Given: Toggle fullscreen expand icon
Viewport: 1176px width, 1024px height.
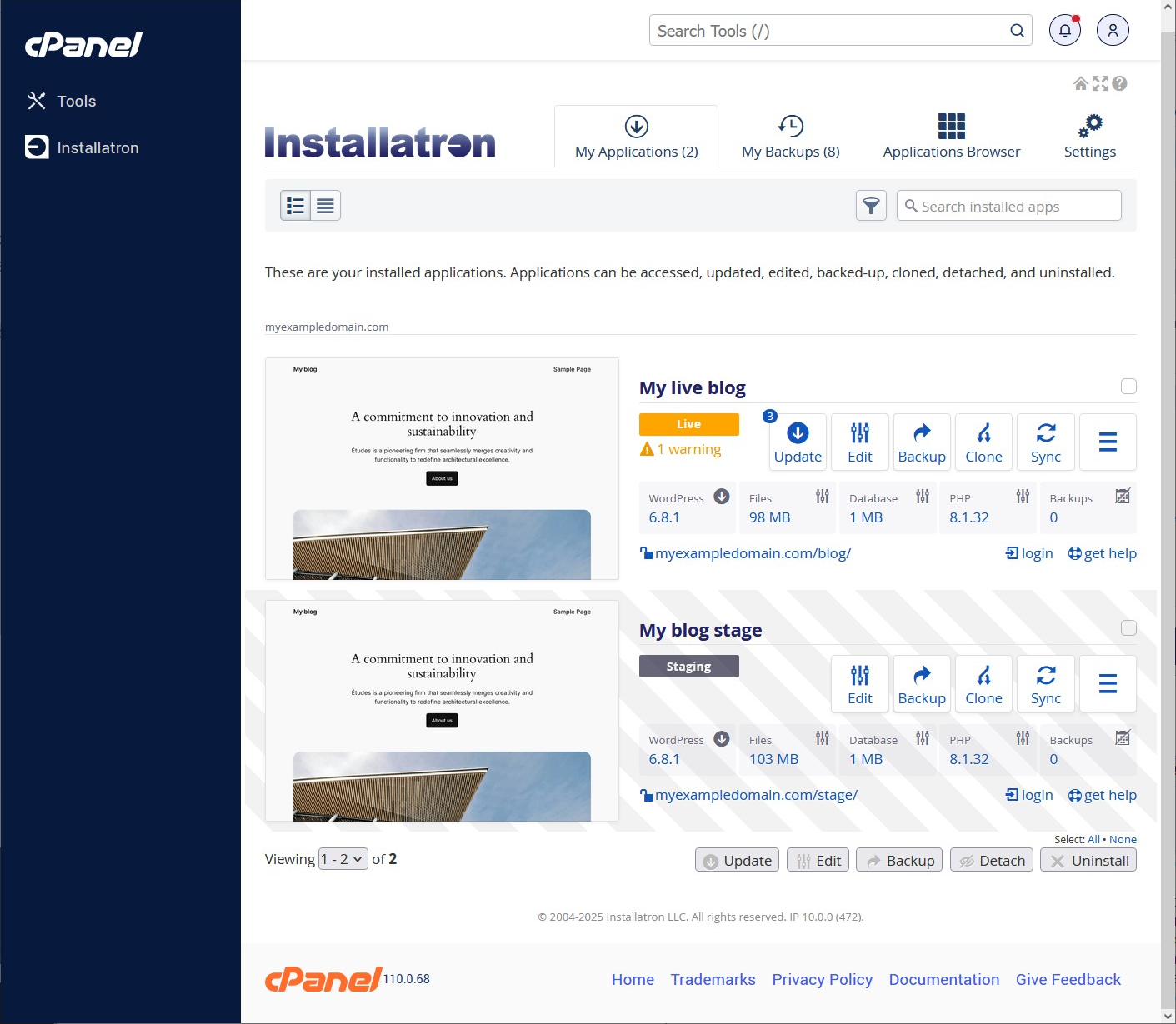Looking at the screenshot, I should click(x=1101, y=83).
